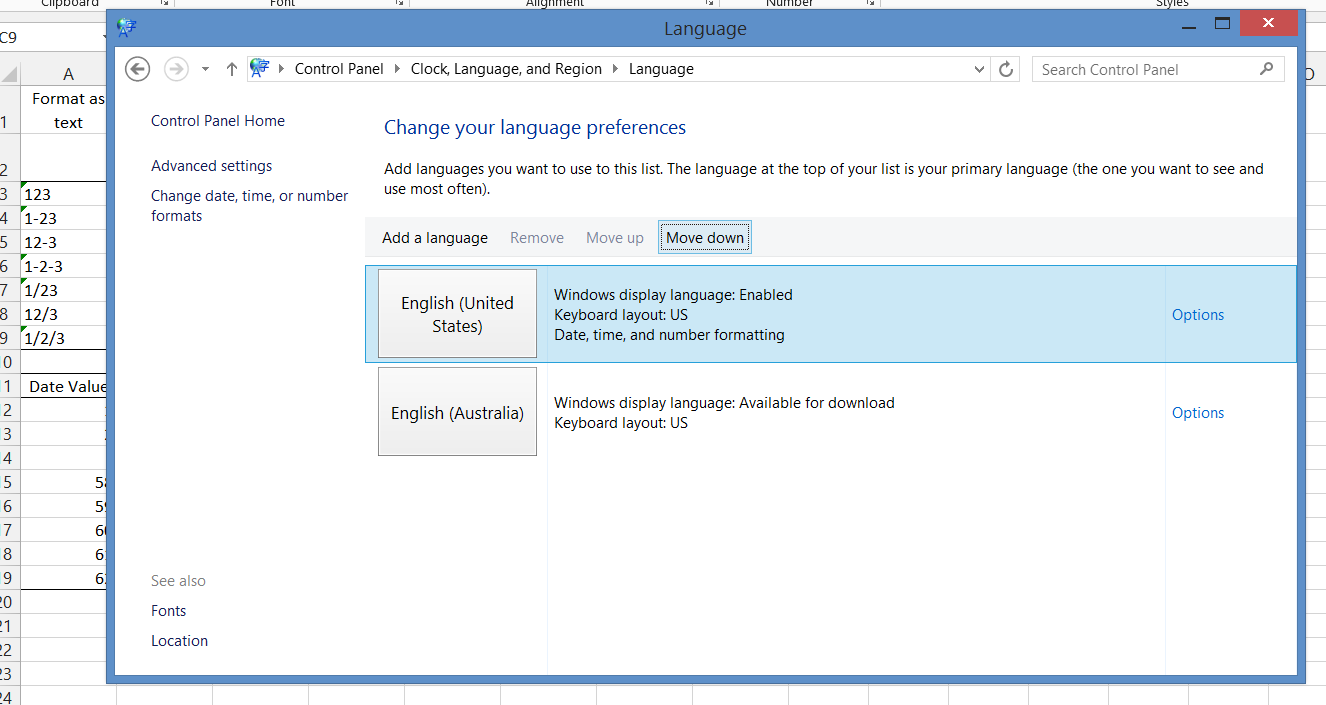
Task: Open the recent locations dropdown arrow
Action: click(x=205, y=69)
